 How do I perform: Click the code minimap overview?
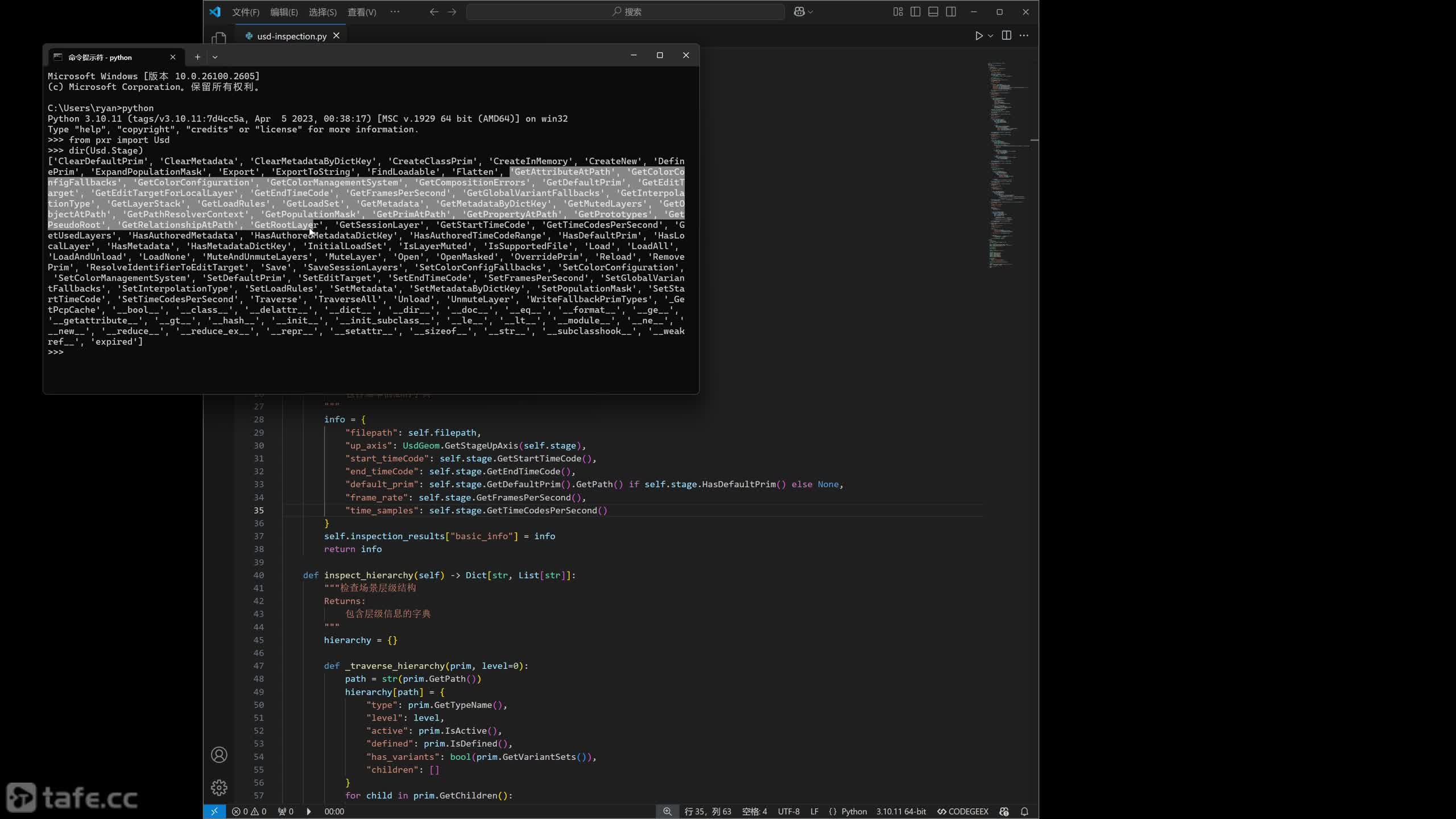[x=1010, y=165]
